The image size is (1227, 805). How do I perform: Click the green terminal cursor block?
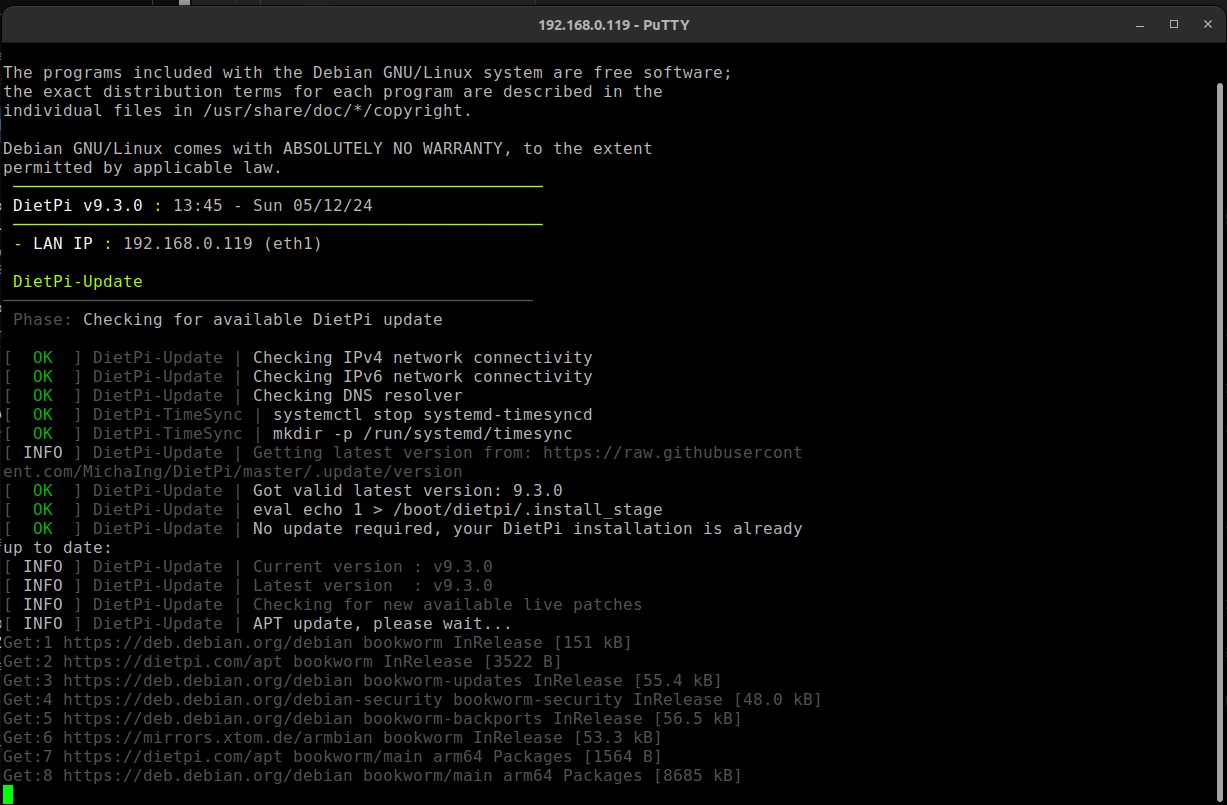8,794
